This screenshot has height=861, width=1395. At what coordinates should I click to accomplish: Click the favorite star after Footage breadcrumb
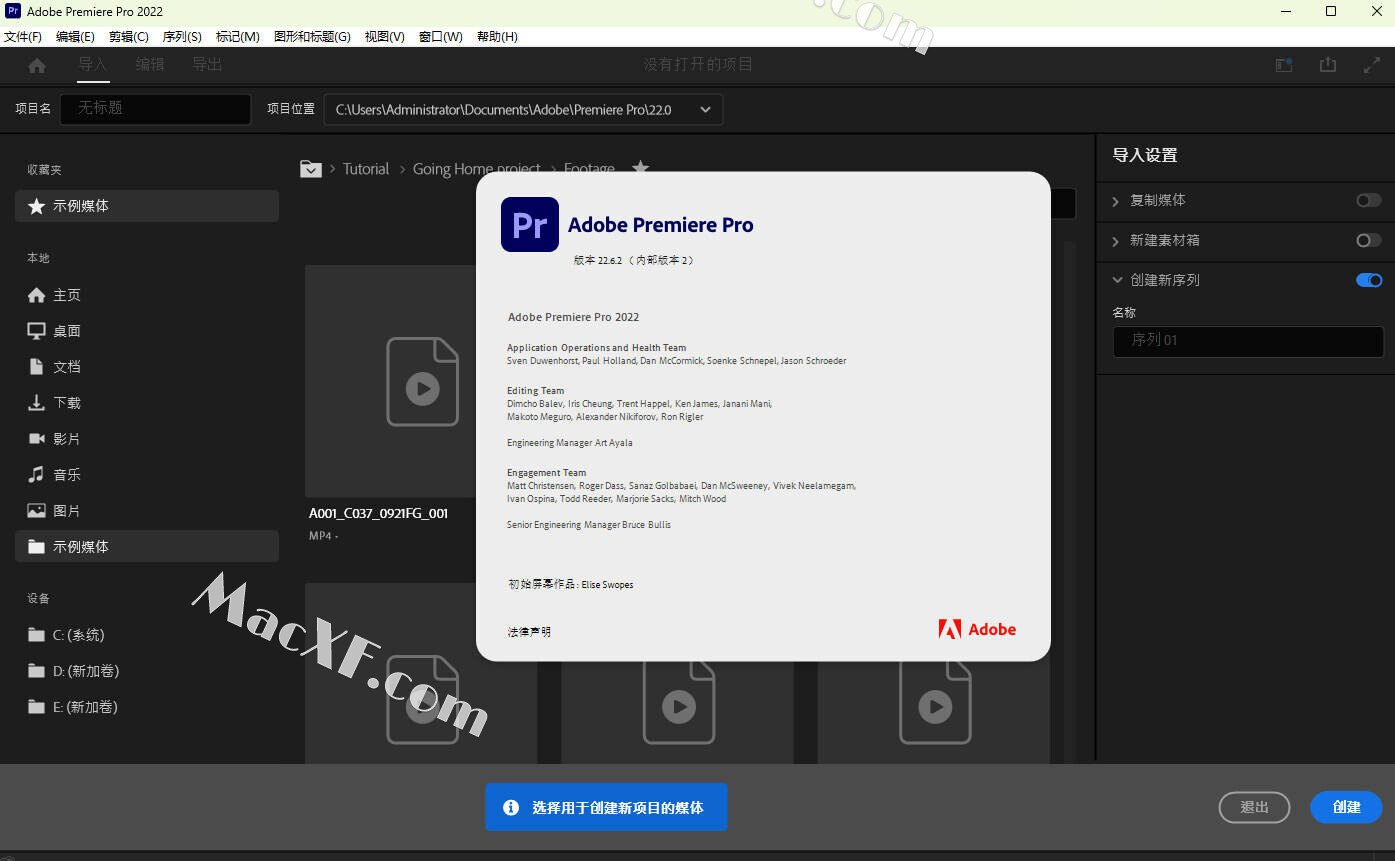(641, 167)
